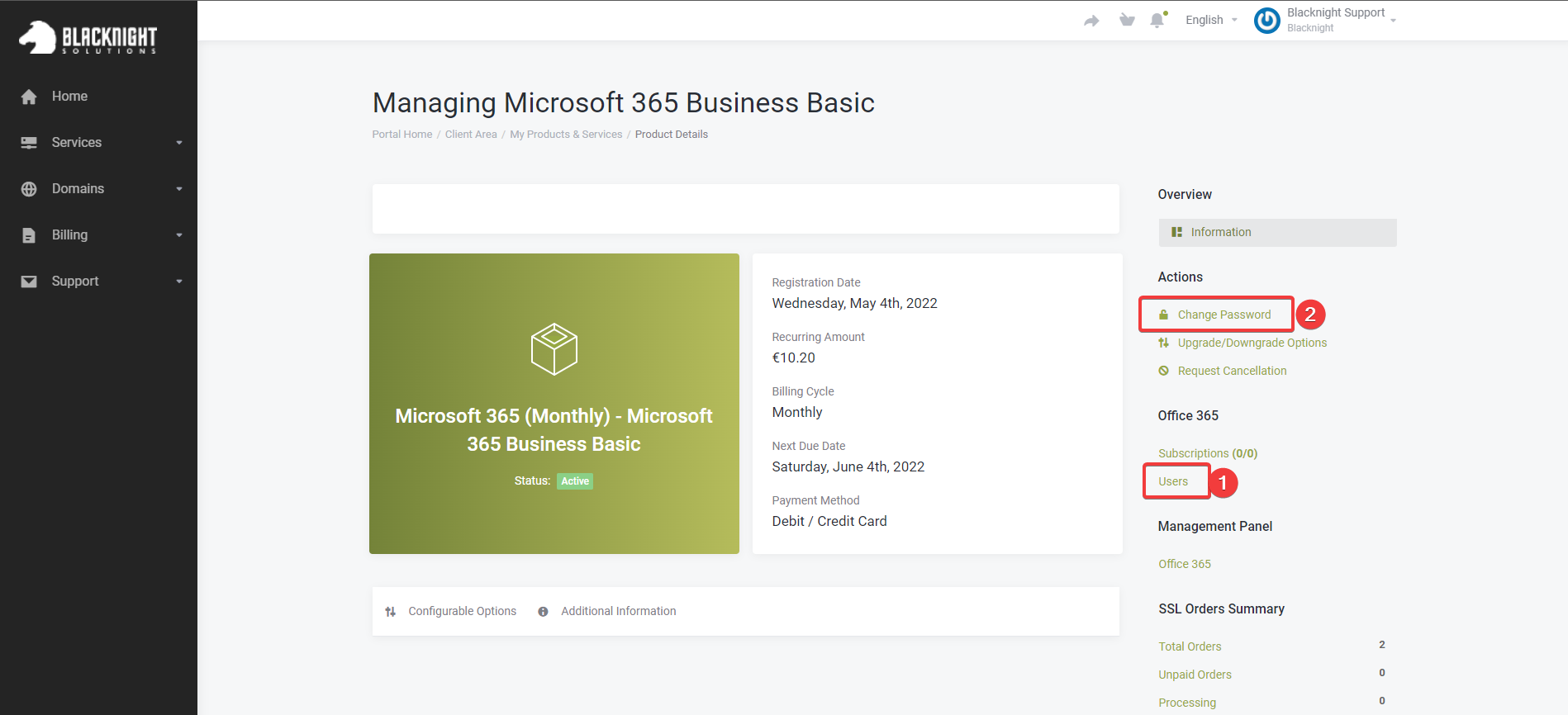This screenshot has height=715, width=1568.
Task: Click the Active status badge
Action: pos(575,481)
